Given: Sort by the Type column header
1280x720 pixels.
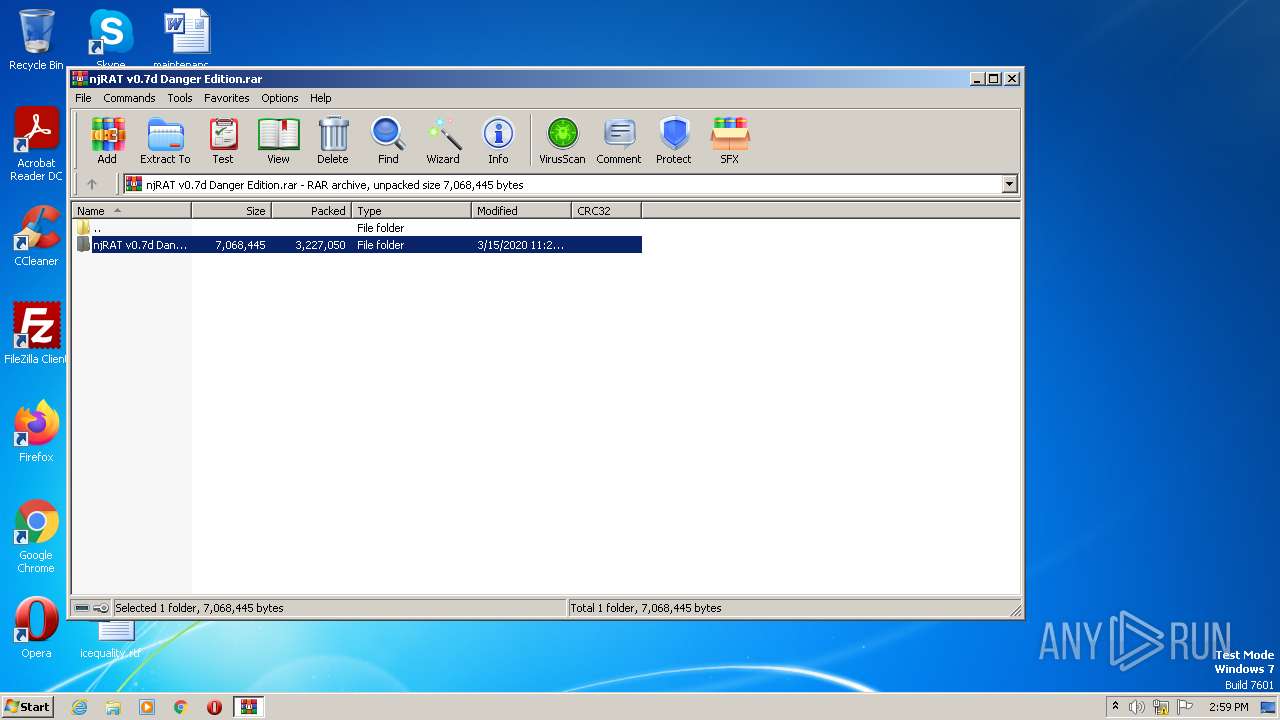Looking at the screenshot, I should pyautogui.click(x=411, y=211).
